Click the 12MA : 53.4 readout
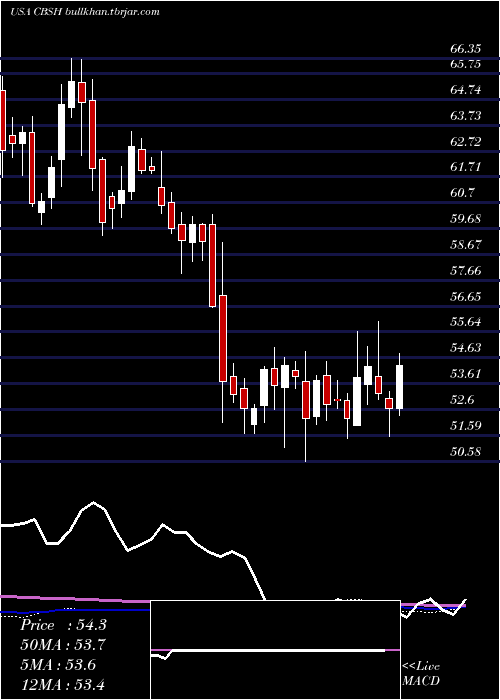The image size is (500, 700). [63, 684]
